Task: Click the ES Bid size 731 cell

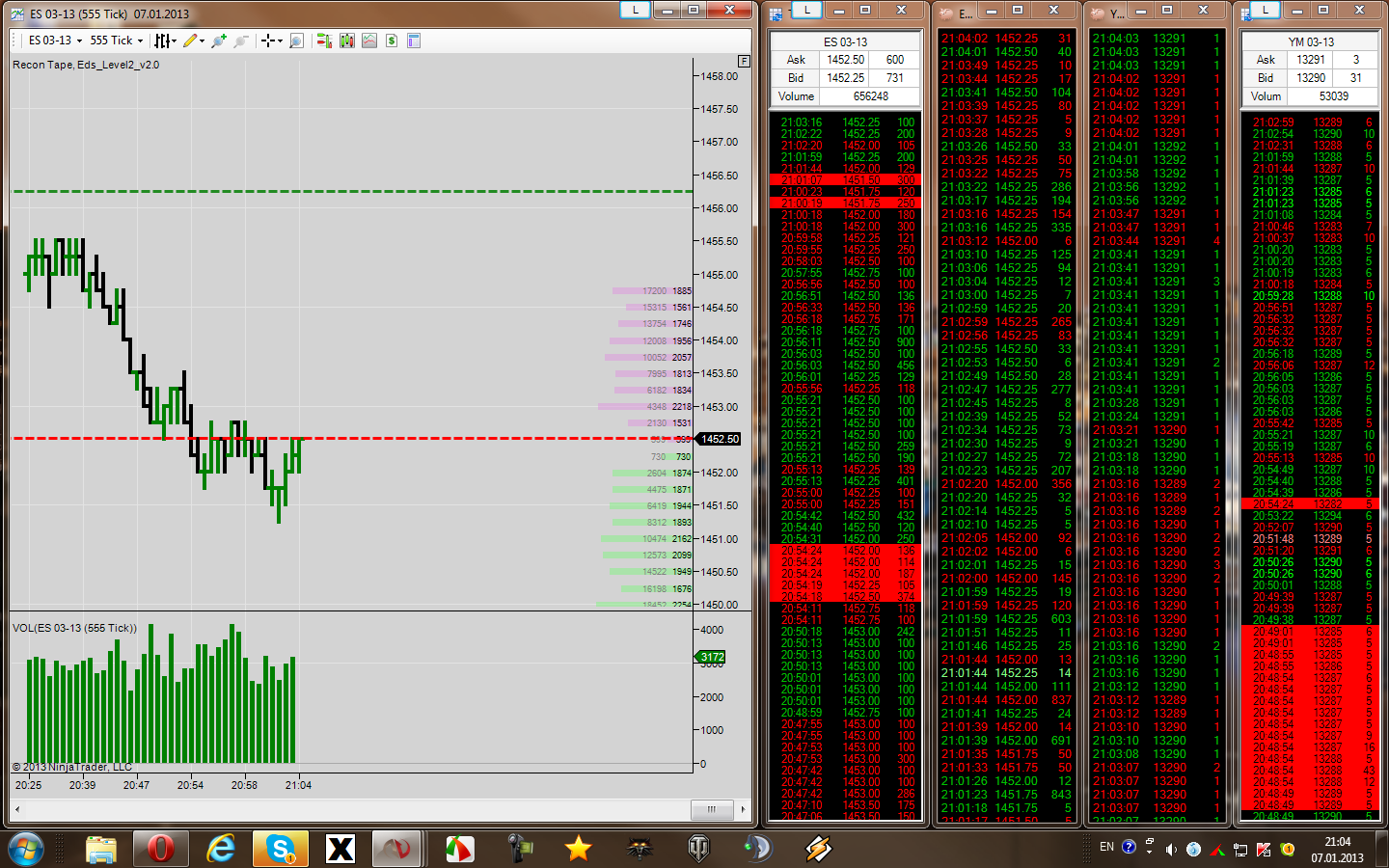Action: 895,78
